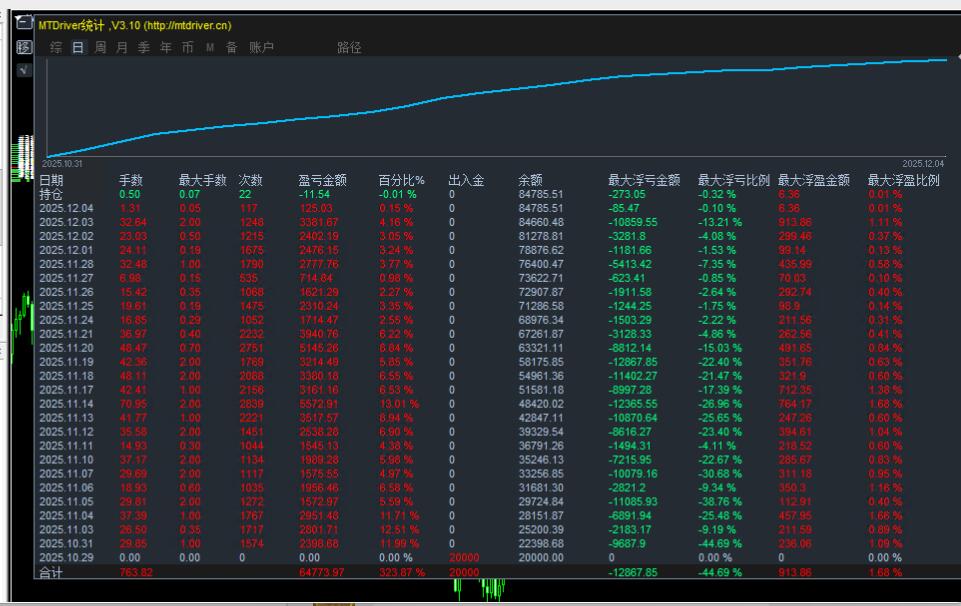Open the 币 symbol tab

pos(188,47)
